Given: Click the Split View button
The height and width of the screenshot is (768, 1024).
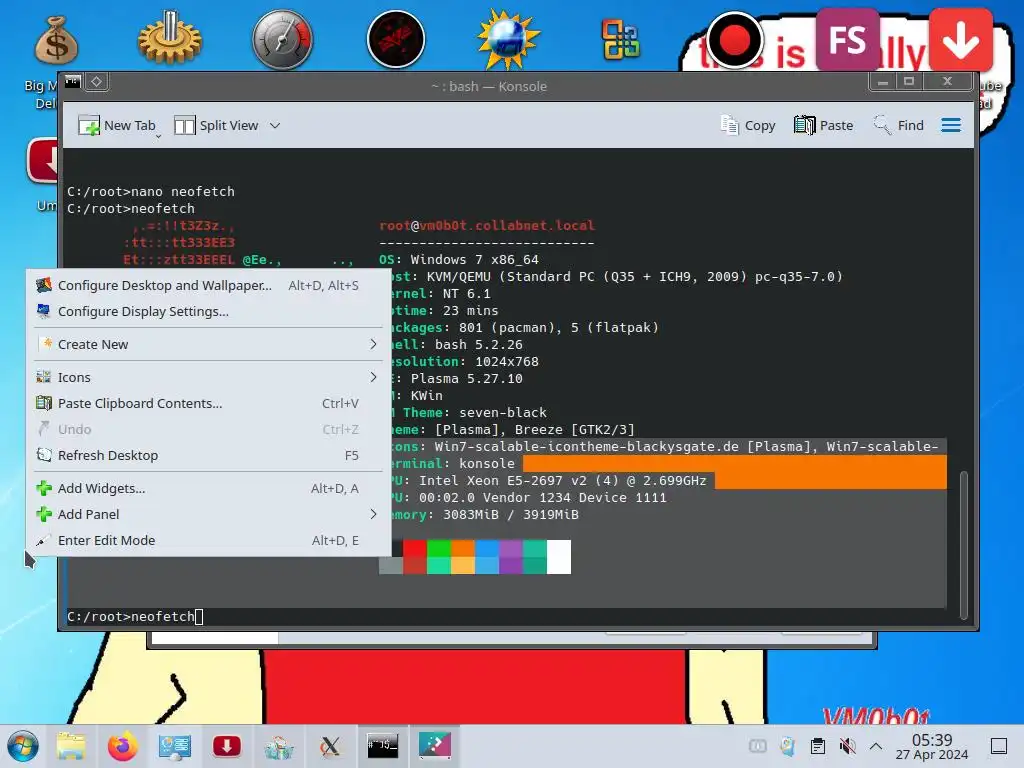Looking at the screenshot, I should tap(216, 125).
